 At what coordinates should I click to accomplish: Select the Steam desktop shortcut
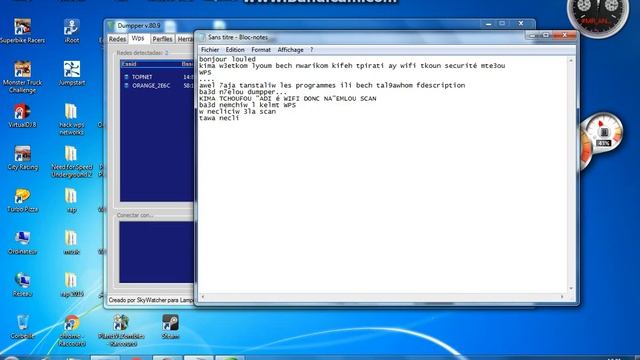(170, 327)
